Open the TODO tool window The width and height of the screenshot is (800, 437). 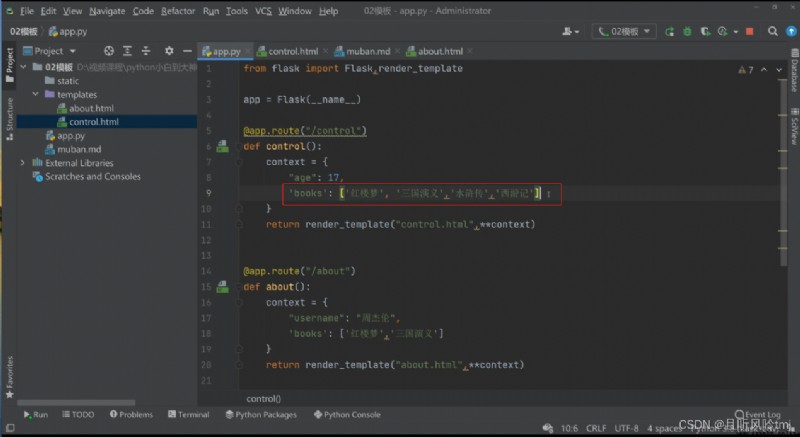(78, 415)
